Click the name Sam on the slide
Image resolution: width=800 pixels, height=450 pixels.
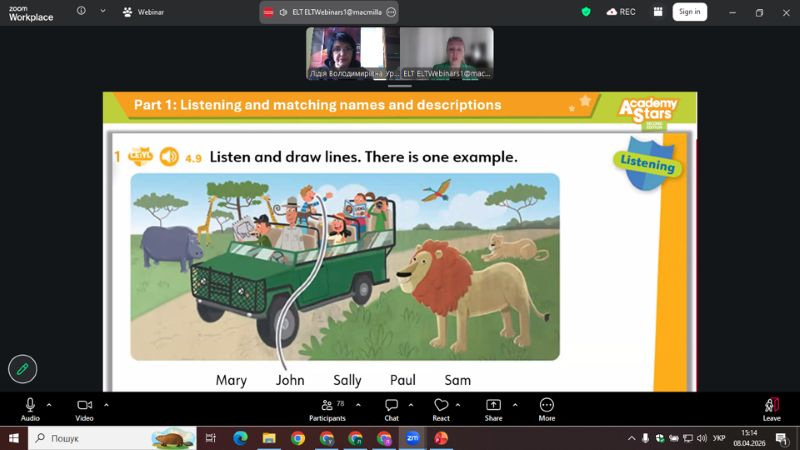click(x=457, y=380)
